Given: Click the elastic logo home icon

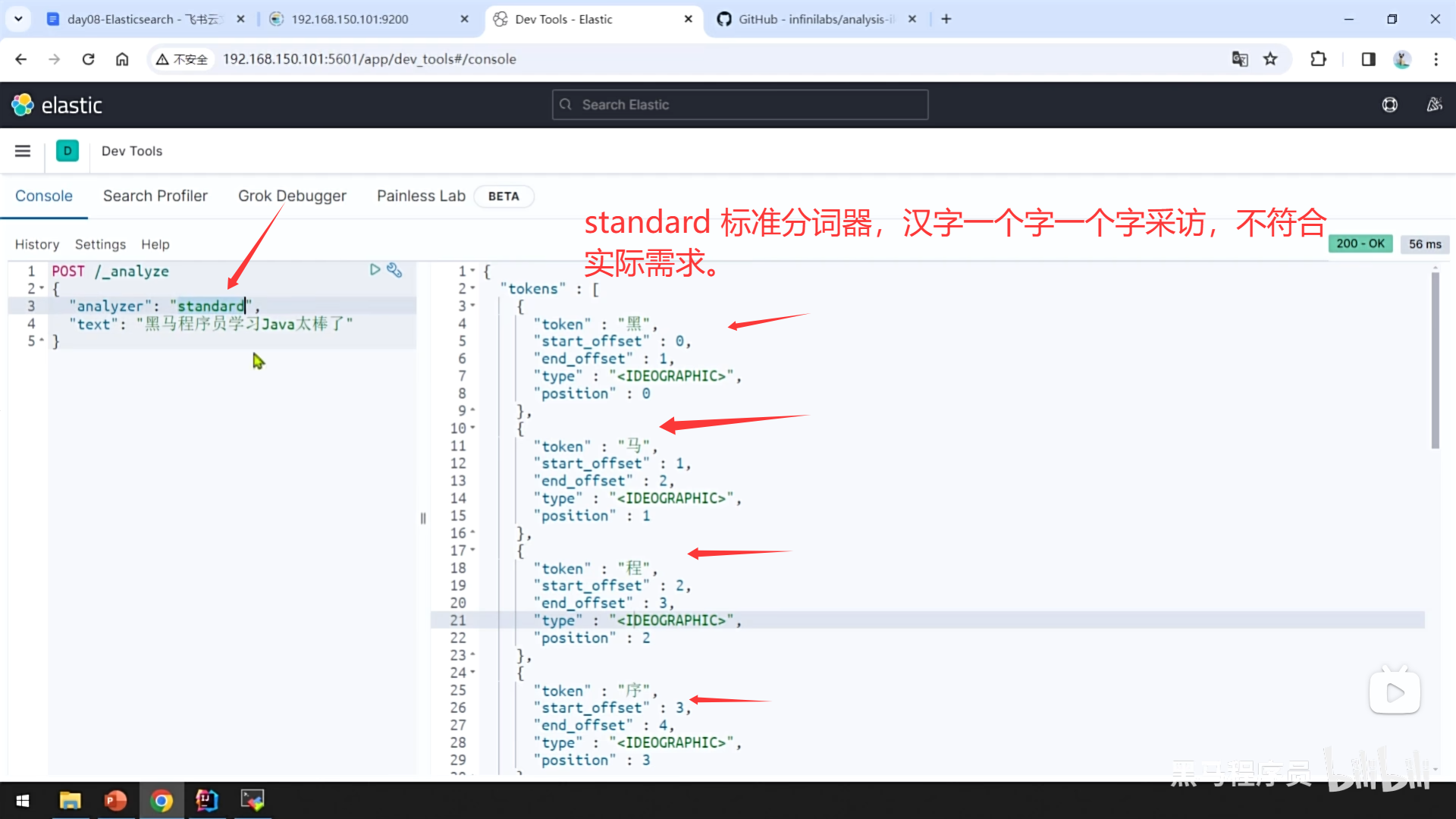Looking at the screenshot, I should [x=23, y=105].
